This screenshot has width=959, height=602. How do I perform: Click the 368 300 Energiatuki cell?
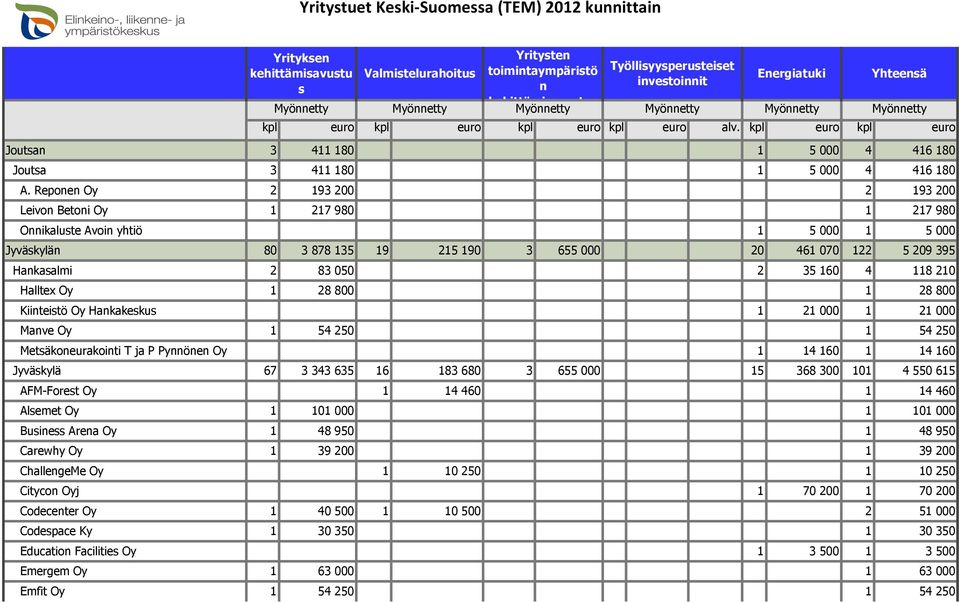804,371
